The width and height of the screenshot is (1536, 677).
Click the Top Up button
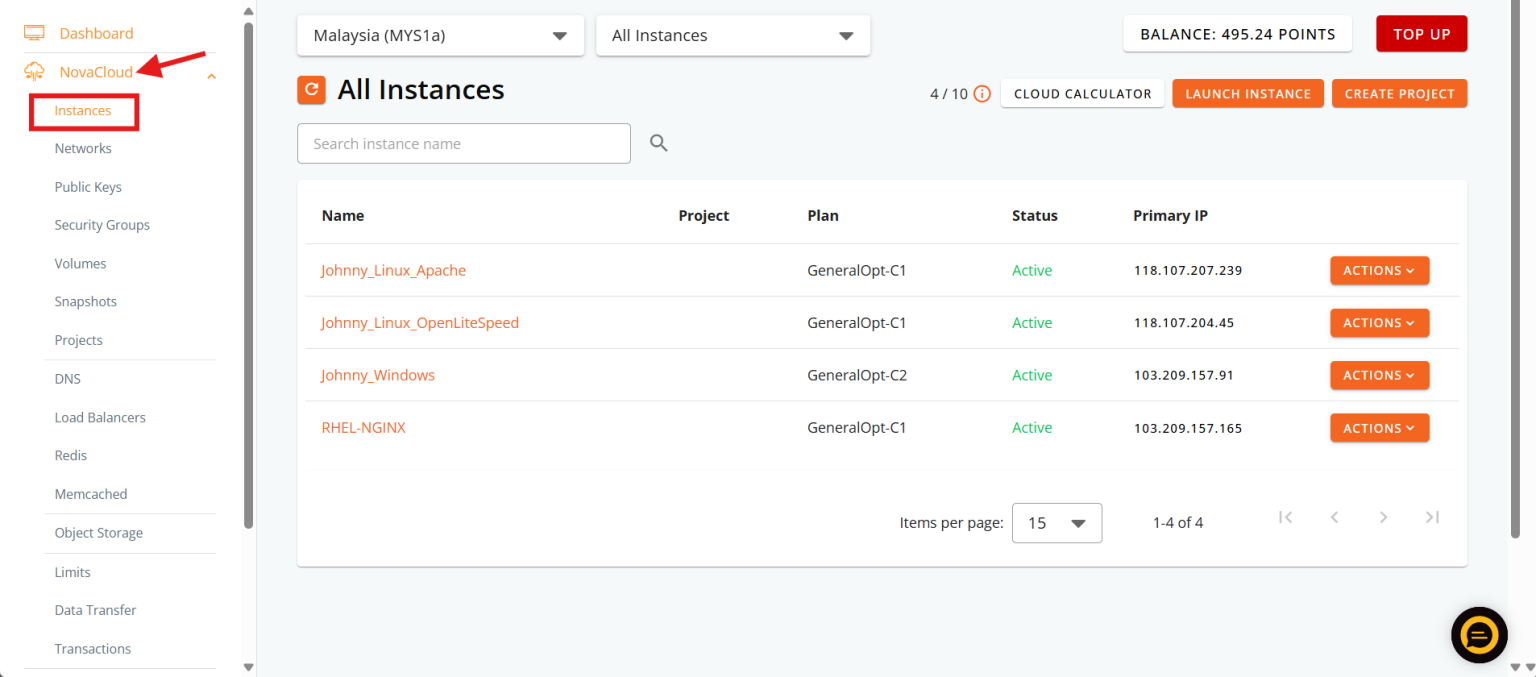coord(1421,34)
